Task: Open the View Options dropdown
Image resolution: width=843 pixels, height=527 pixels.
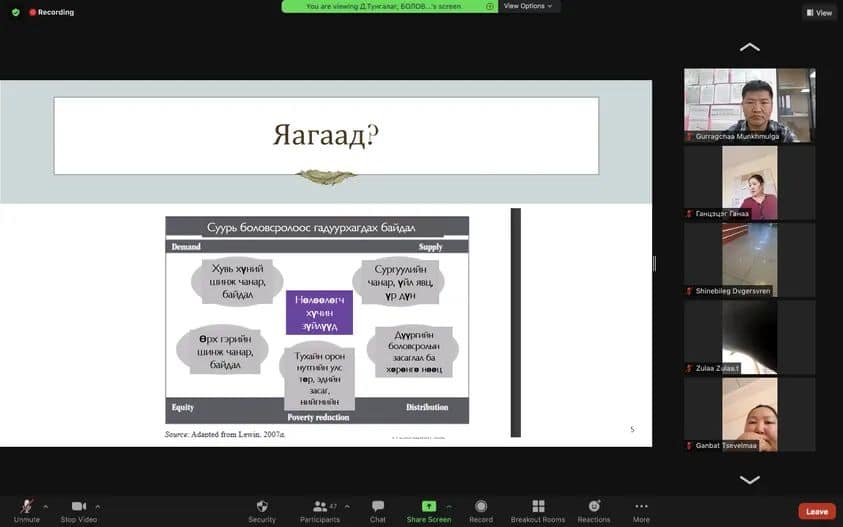Action: [x=528, y=6]
